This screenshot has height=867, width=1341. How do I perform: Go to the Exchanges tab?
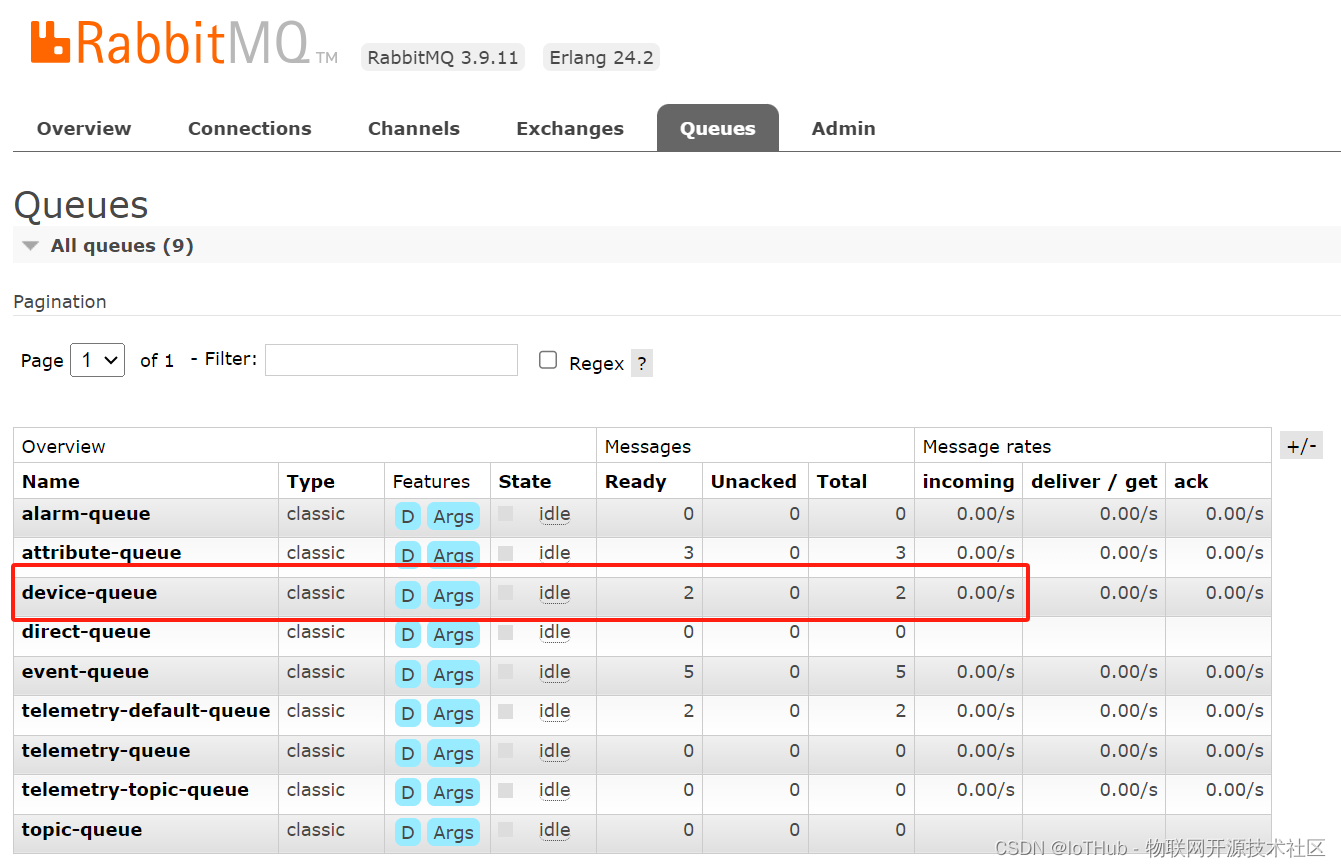tap(570, 128)
